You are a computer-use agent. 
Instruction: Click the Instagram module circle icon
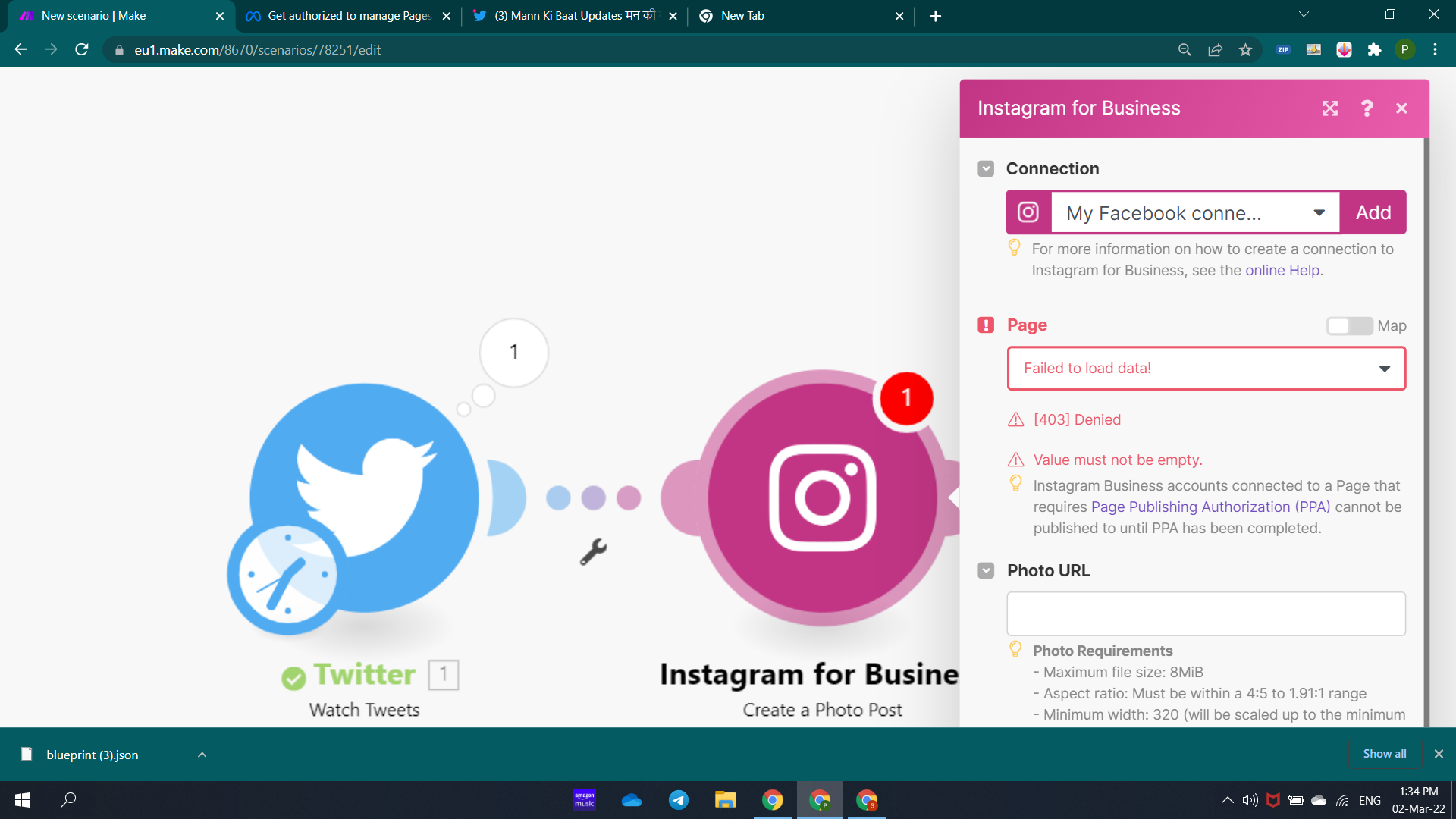(x=822, y=497)
